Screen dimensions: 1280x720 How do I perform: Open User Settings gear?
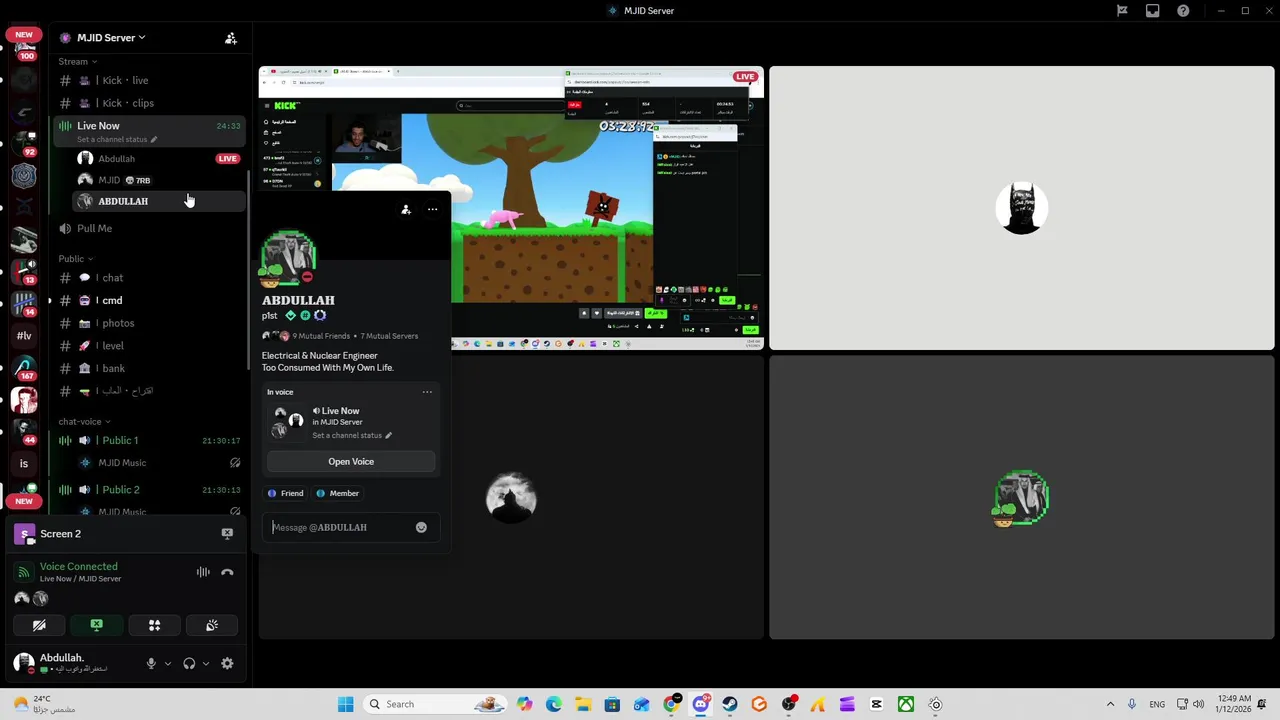point(227,663)
